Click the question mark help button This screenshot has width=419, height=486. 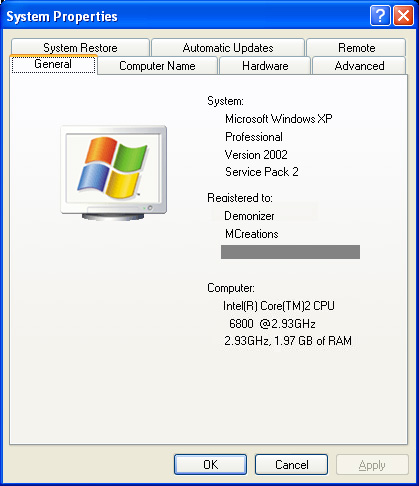380,16
